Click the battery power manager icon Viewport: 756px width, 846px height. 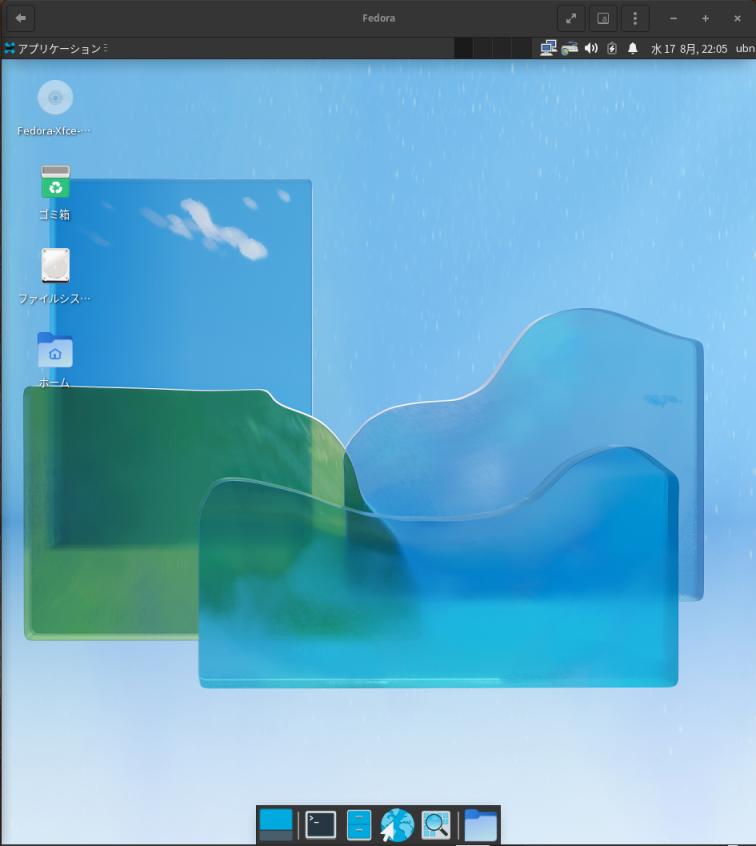click(611, 49)
